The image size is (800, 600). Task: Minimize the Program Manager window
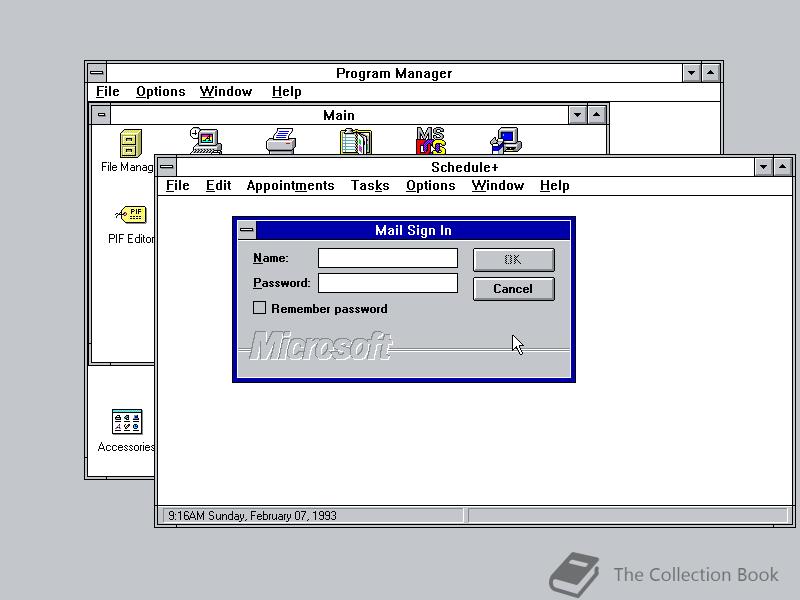point(691,73)
